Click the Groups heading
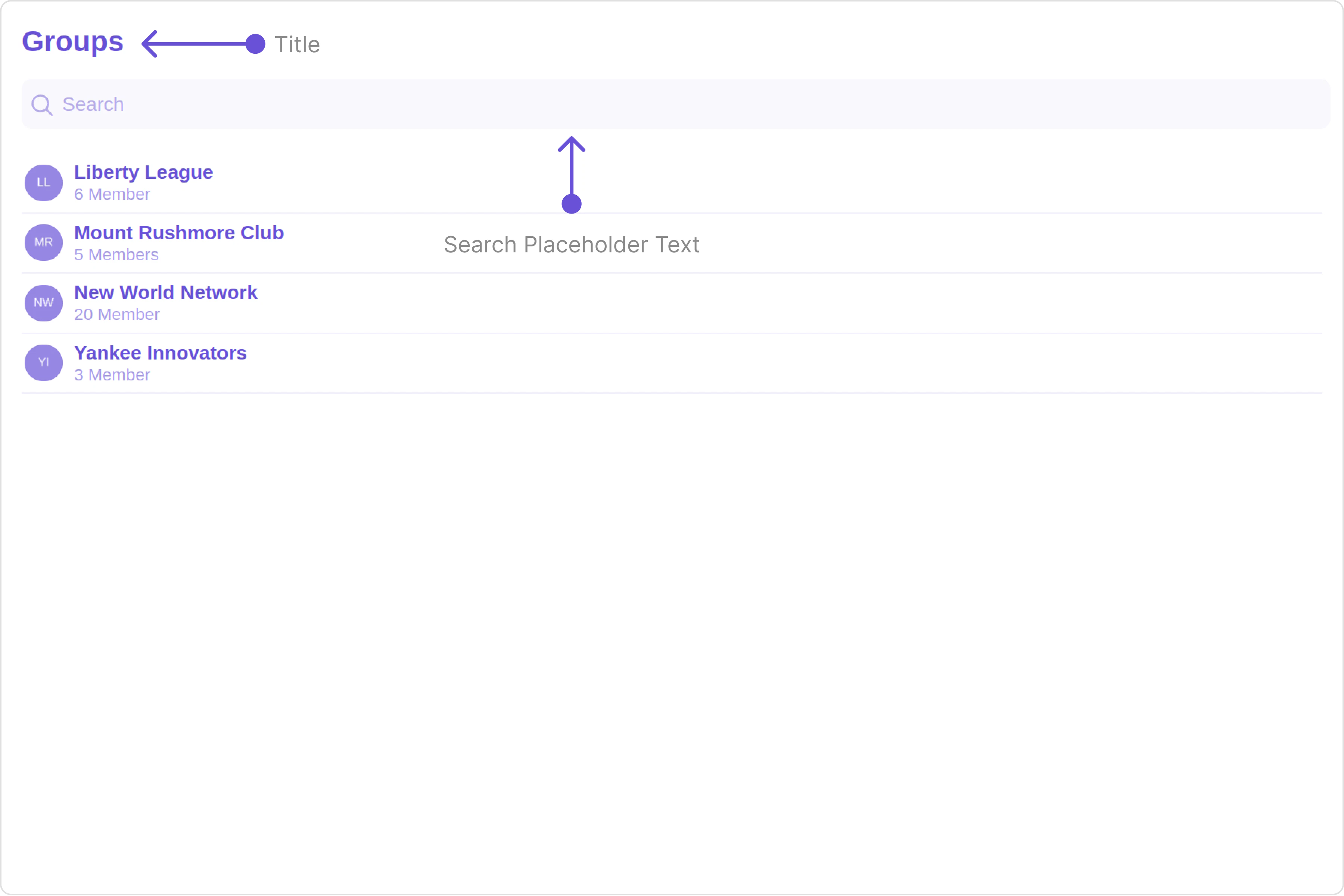Image resolution: width=1344 pixels, height=896 pixels. [x=72, y=42]
